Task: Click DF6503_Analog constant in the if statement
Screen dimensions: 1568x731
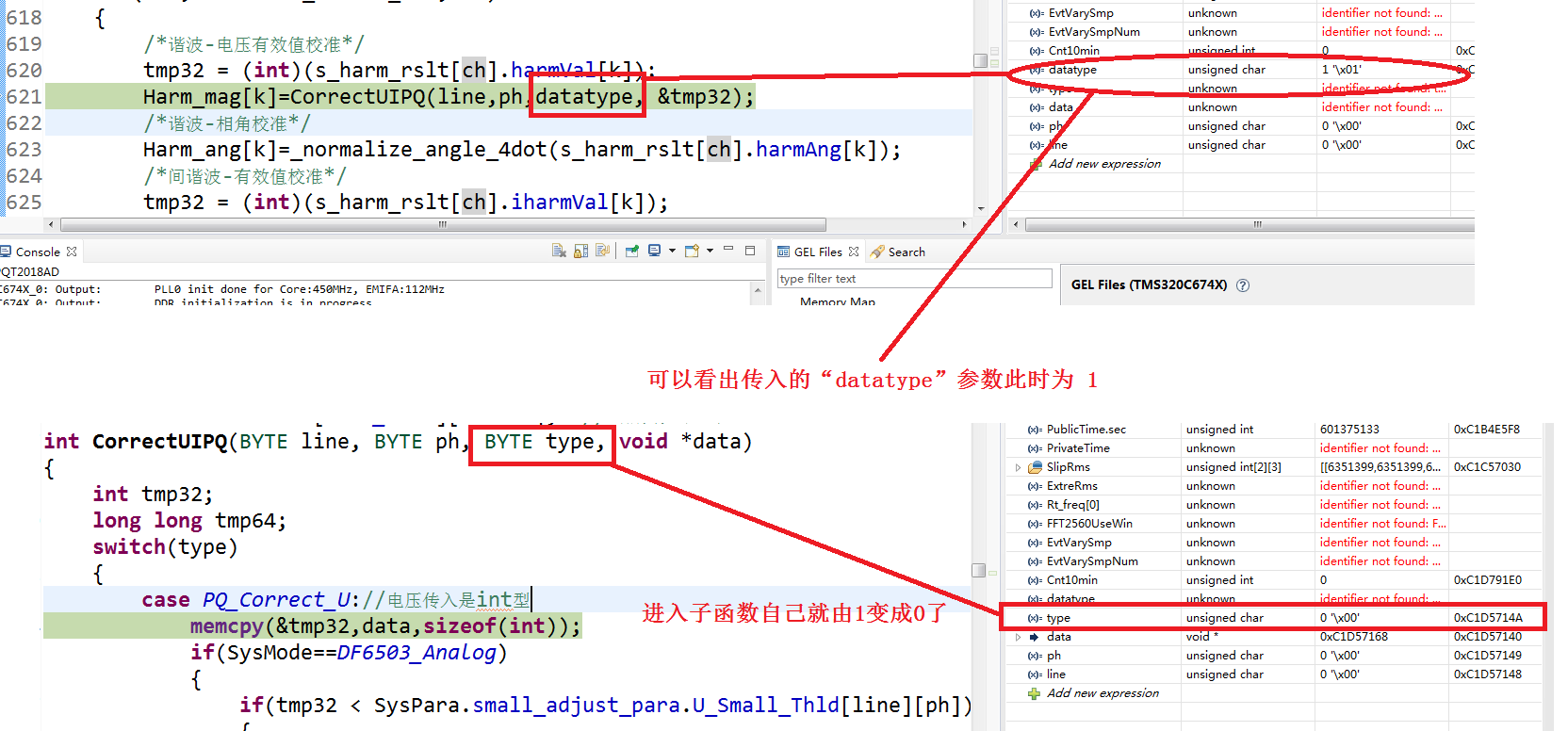Action: (416, 653)
